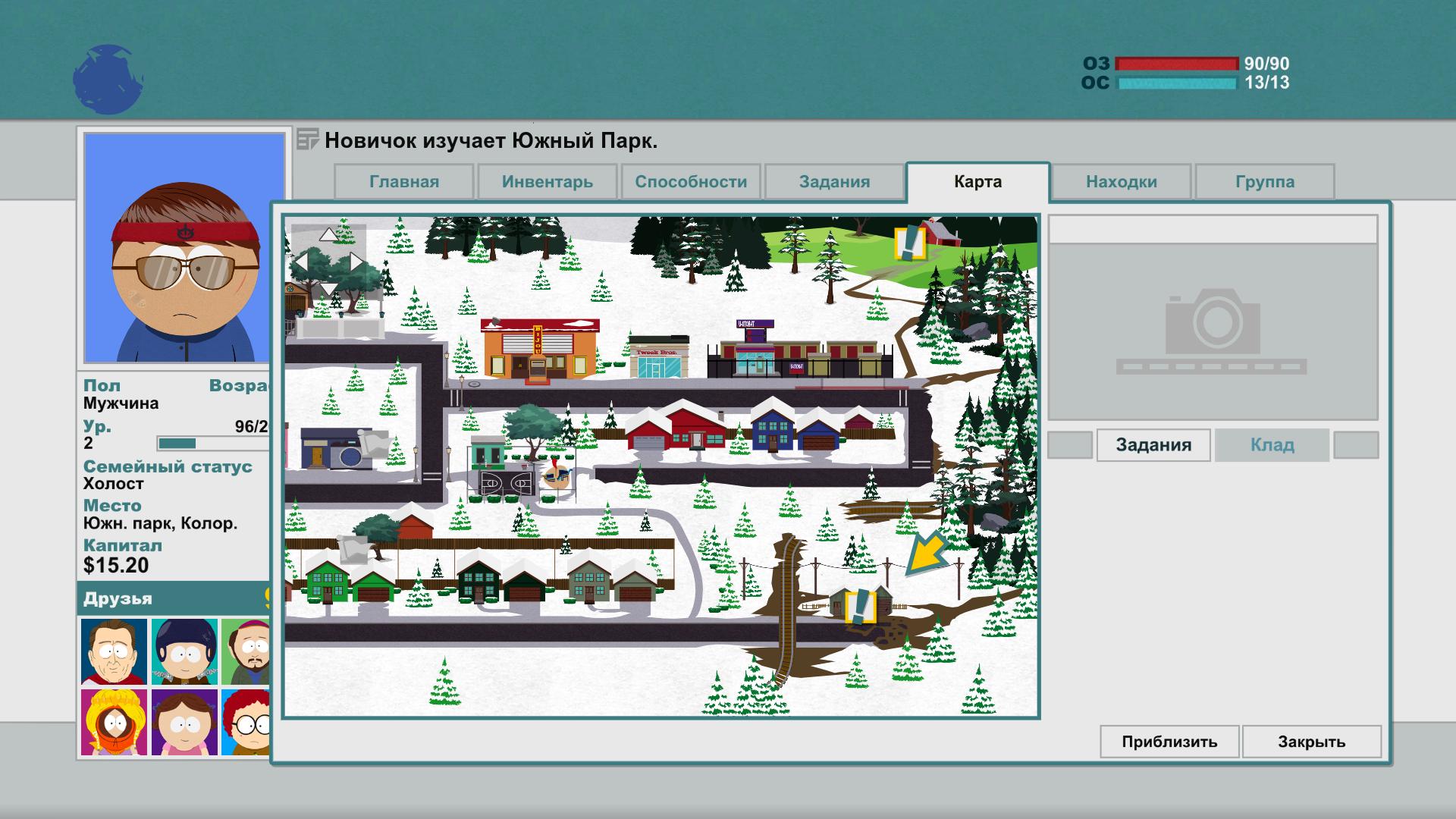Select the U-Stor-It storage building on map

coord(800,350)
